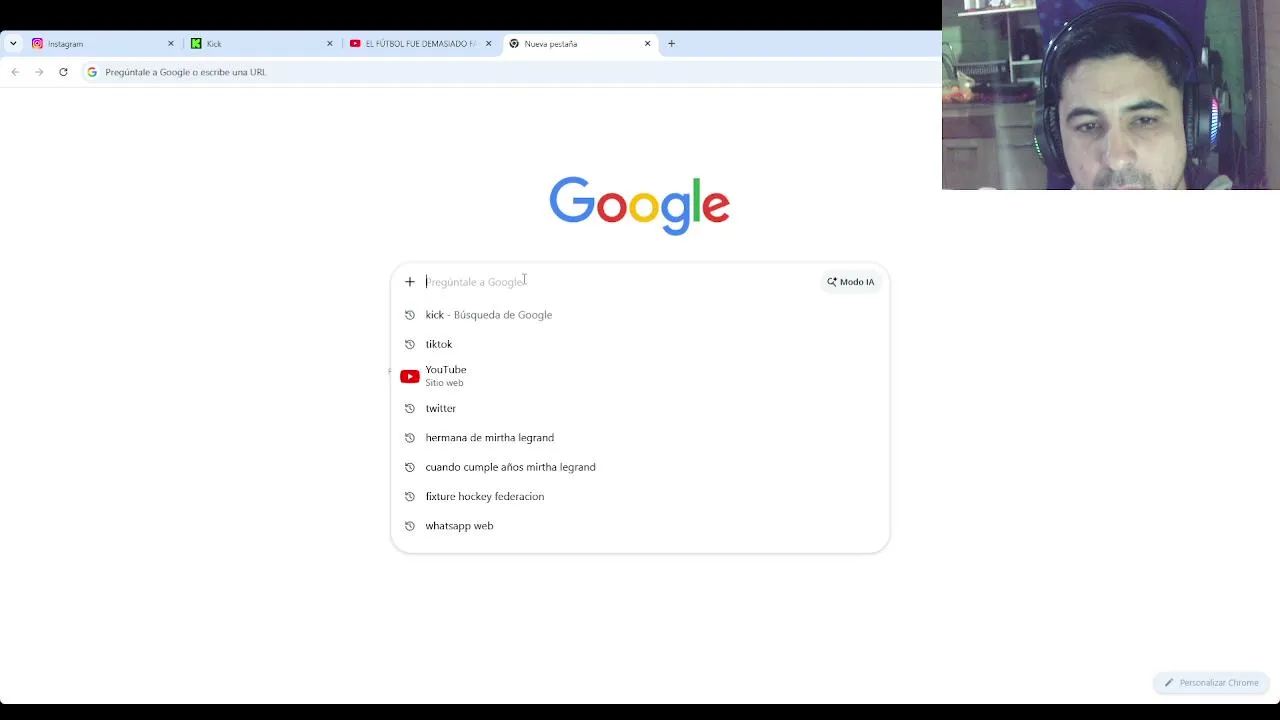Click the YouTube logo icon in suggestions

tap(410, 377)
